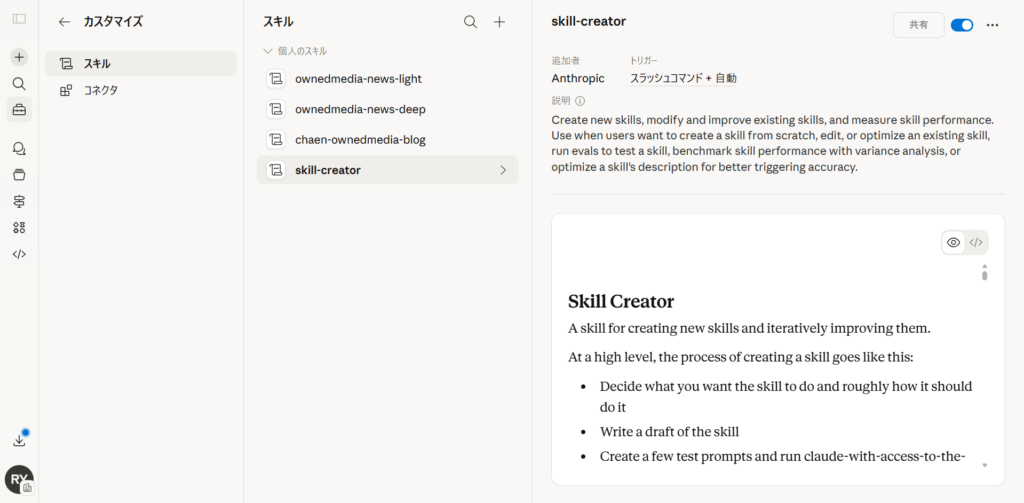Switch to rendered preview eye view
This screenshot has width=1024, height=503.
(x=953, y=242)
